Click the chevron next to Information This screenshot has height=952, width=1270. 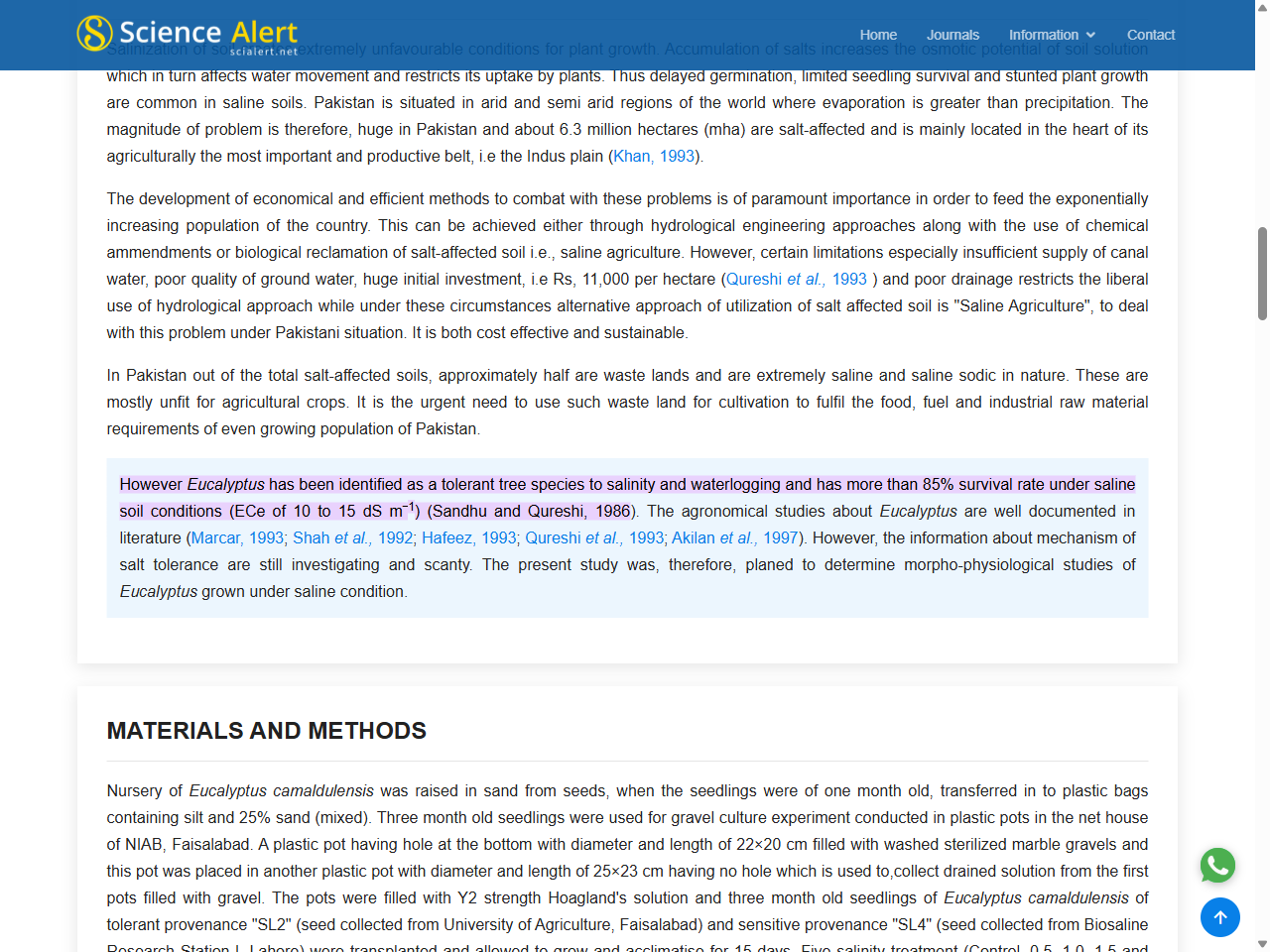1090,35
